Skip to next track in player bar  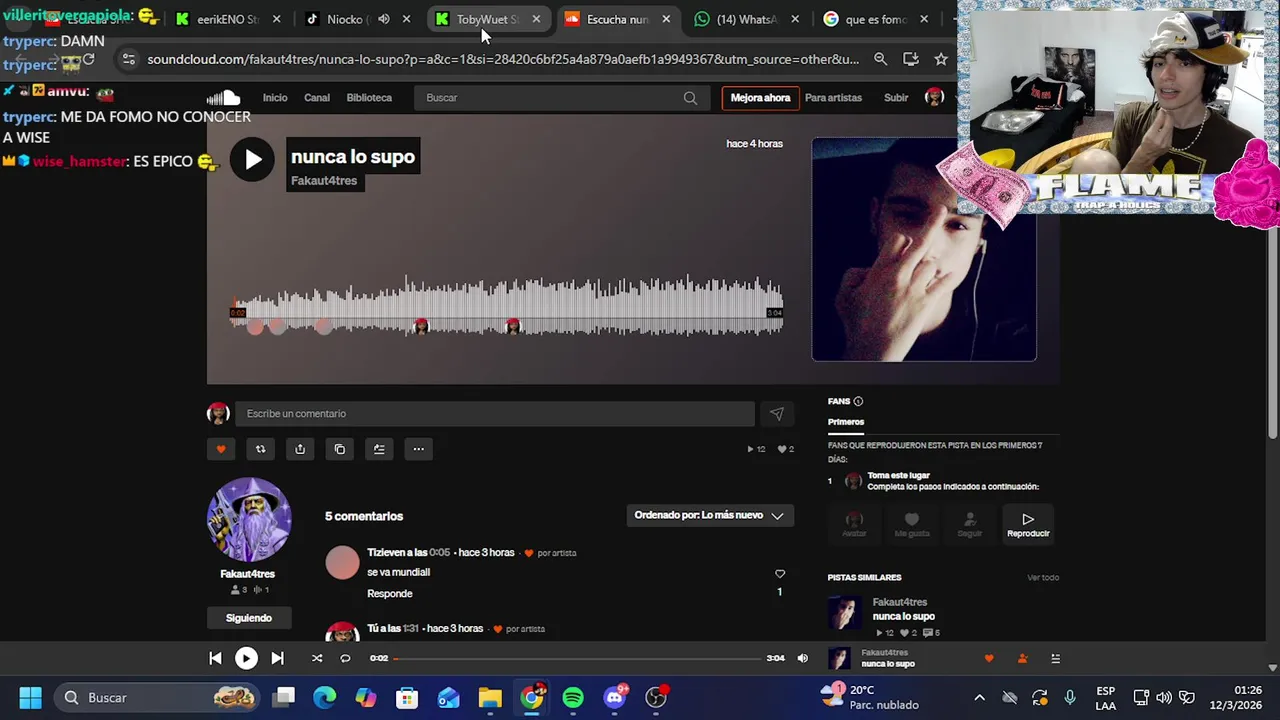[x=277, y=658]
